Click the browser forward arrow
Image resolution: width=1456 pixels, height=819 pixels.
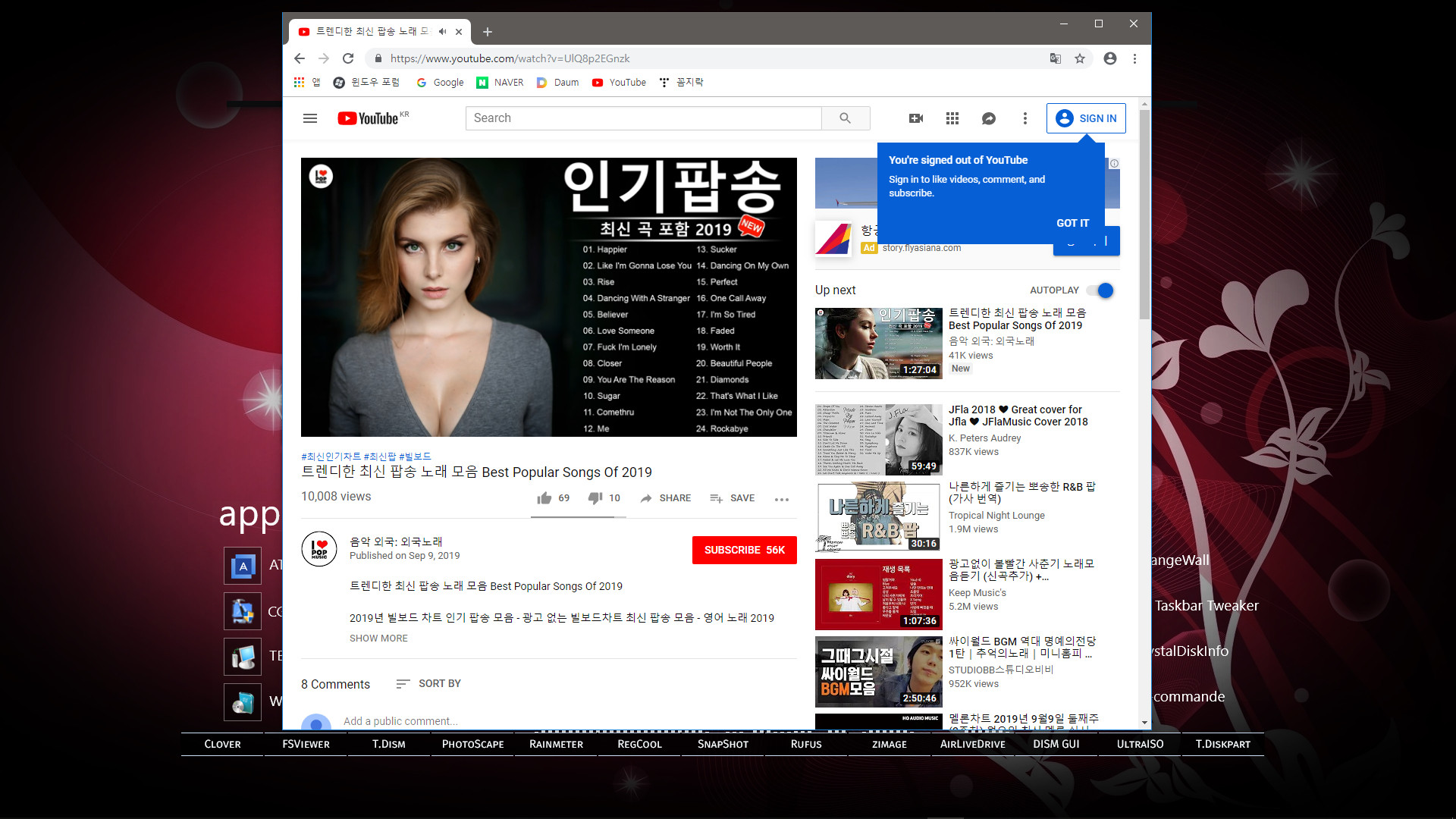pyautogui.click(x=324, y=58)
